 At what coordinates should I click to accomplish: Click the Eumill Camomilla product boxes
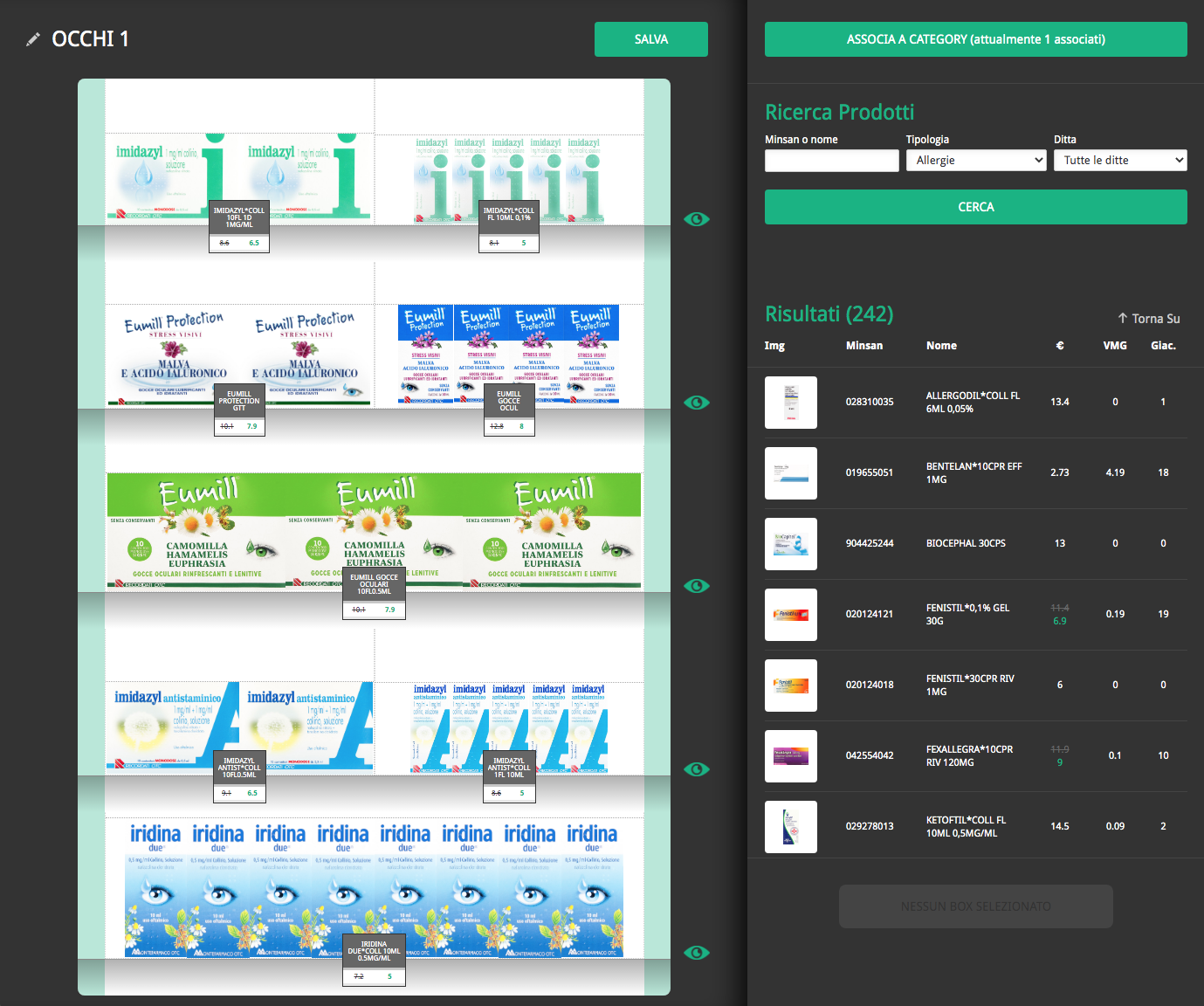(x=374, y=530)
